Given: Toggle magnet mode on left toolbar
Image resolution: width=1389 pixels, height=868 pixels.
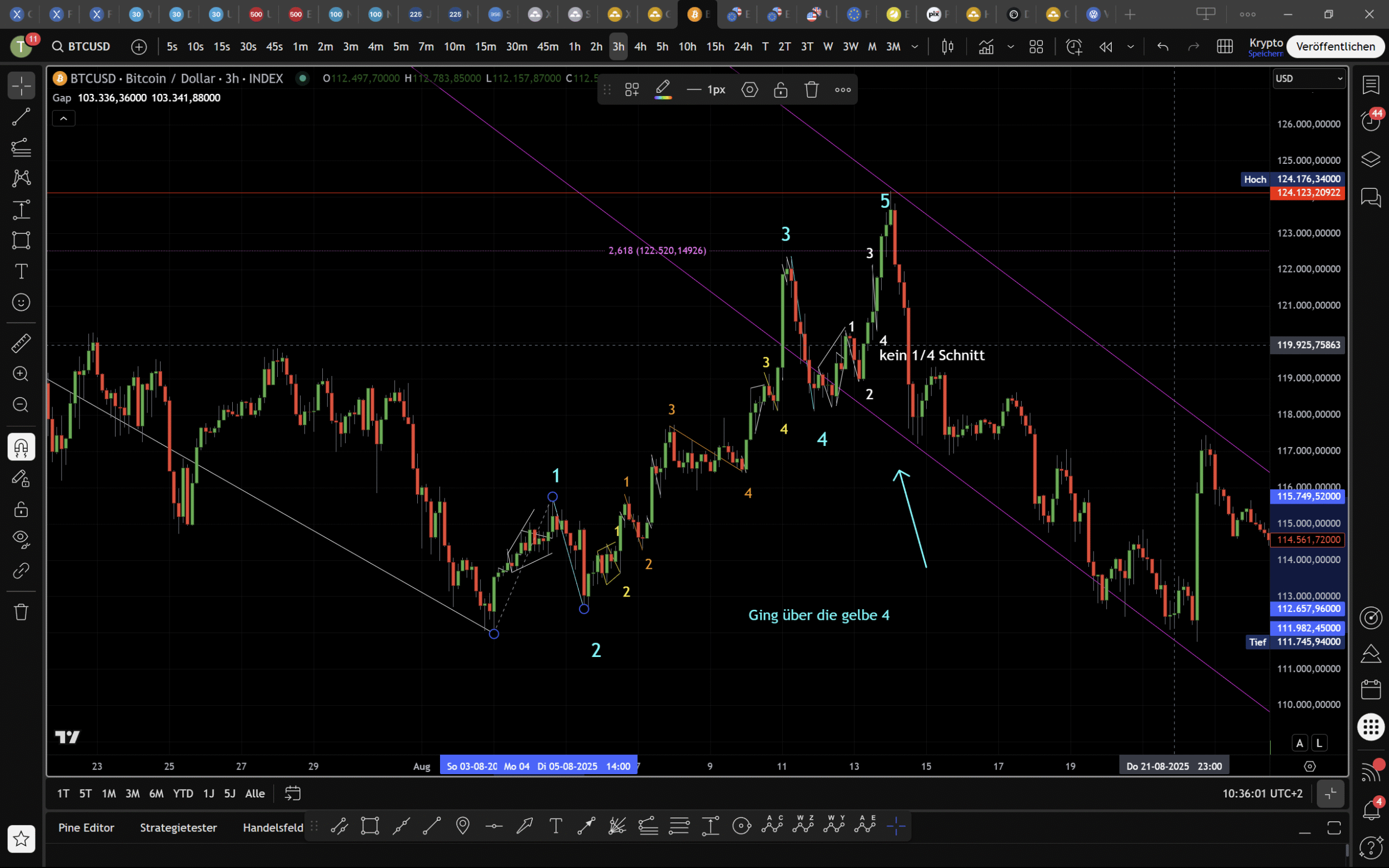Looking at the screenshot, I should click(21, 447).
